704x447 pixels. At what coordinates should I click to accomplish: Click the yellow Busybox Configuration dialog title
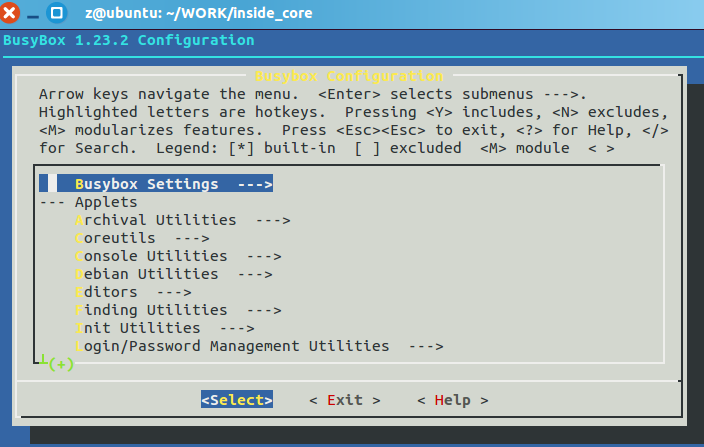click(x=349, y=76)
